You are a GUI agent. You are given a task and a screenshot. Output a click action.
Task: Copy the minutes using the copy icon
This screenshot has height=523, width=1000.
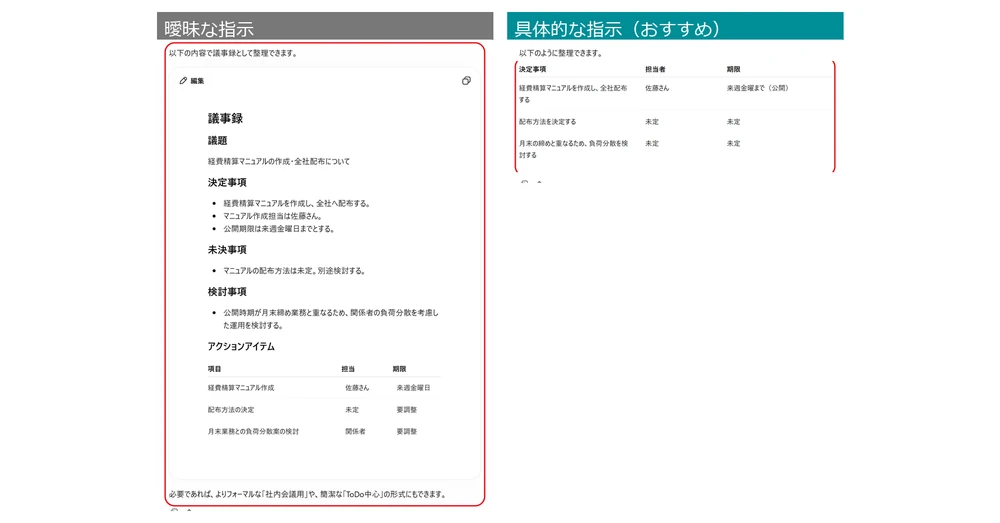[x=466, y=81]
